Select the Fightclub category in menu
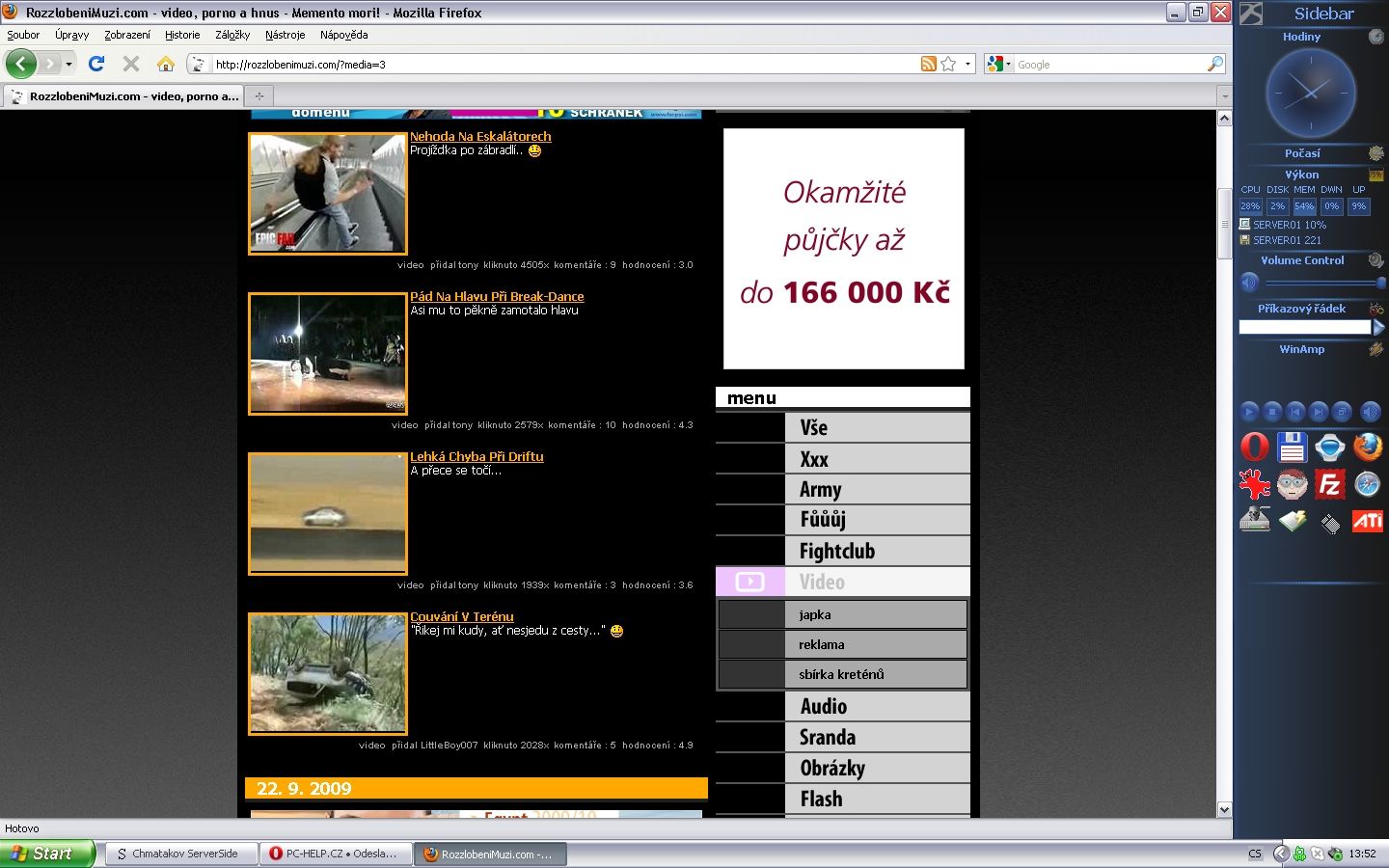 tap(836, 551)
